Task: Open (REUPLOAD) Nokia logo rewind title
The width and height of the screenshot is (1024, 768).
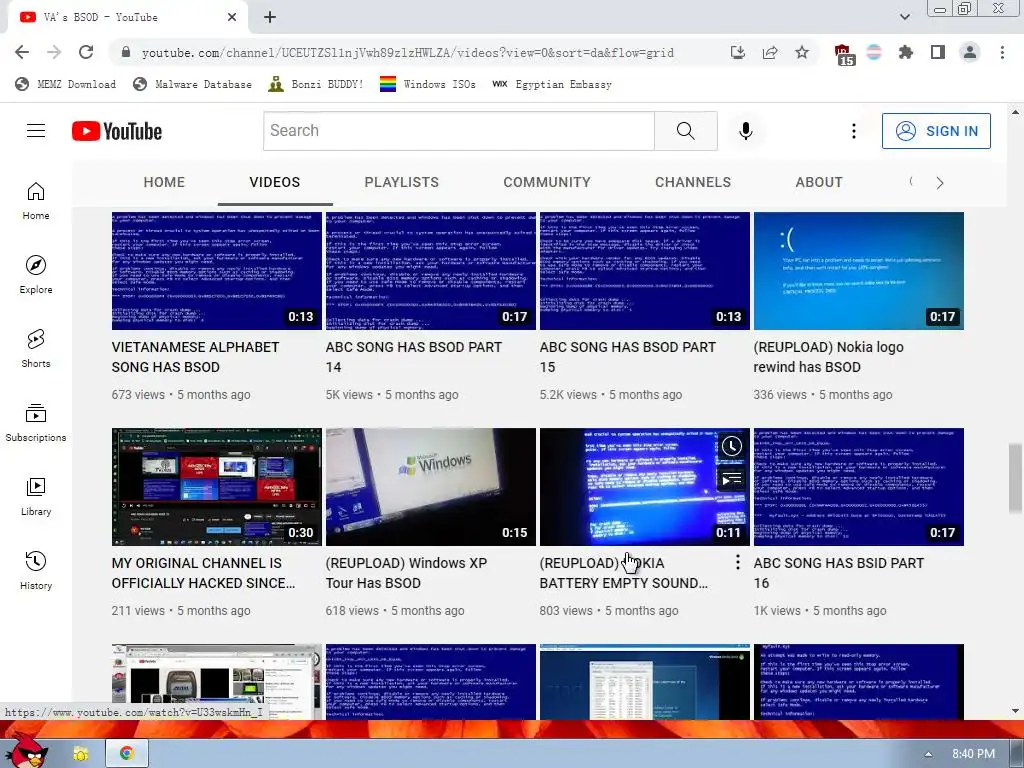Action: (829, 357)
